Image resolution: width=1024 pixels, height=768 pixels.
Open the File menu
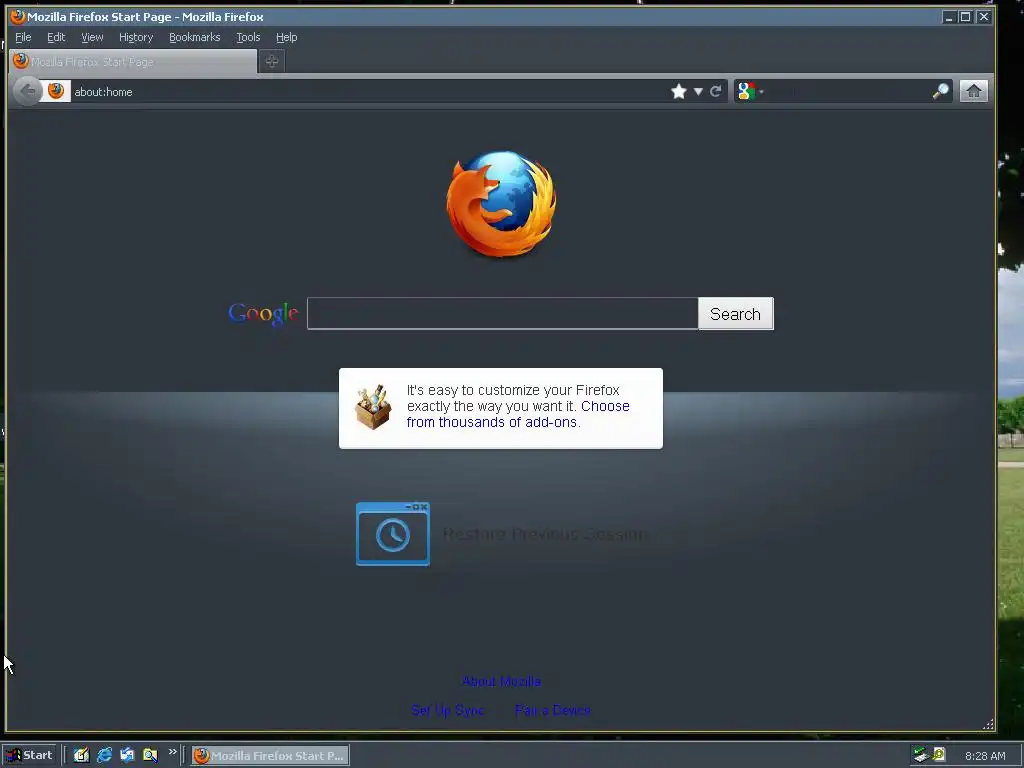pos(23,37)
